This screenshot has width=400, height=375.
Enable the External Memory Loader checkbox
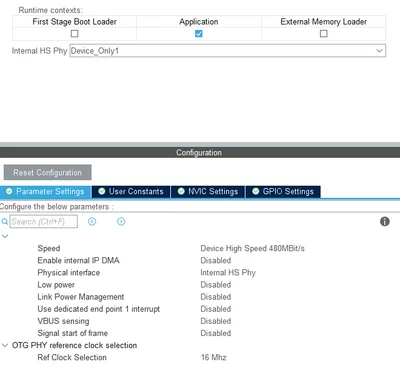[x=324, y=34]
